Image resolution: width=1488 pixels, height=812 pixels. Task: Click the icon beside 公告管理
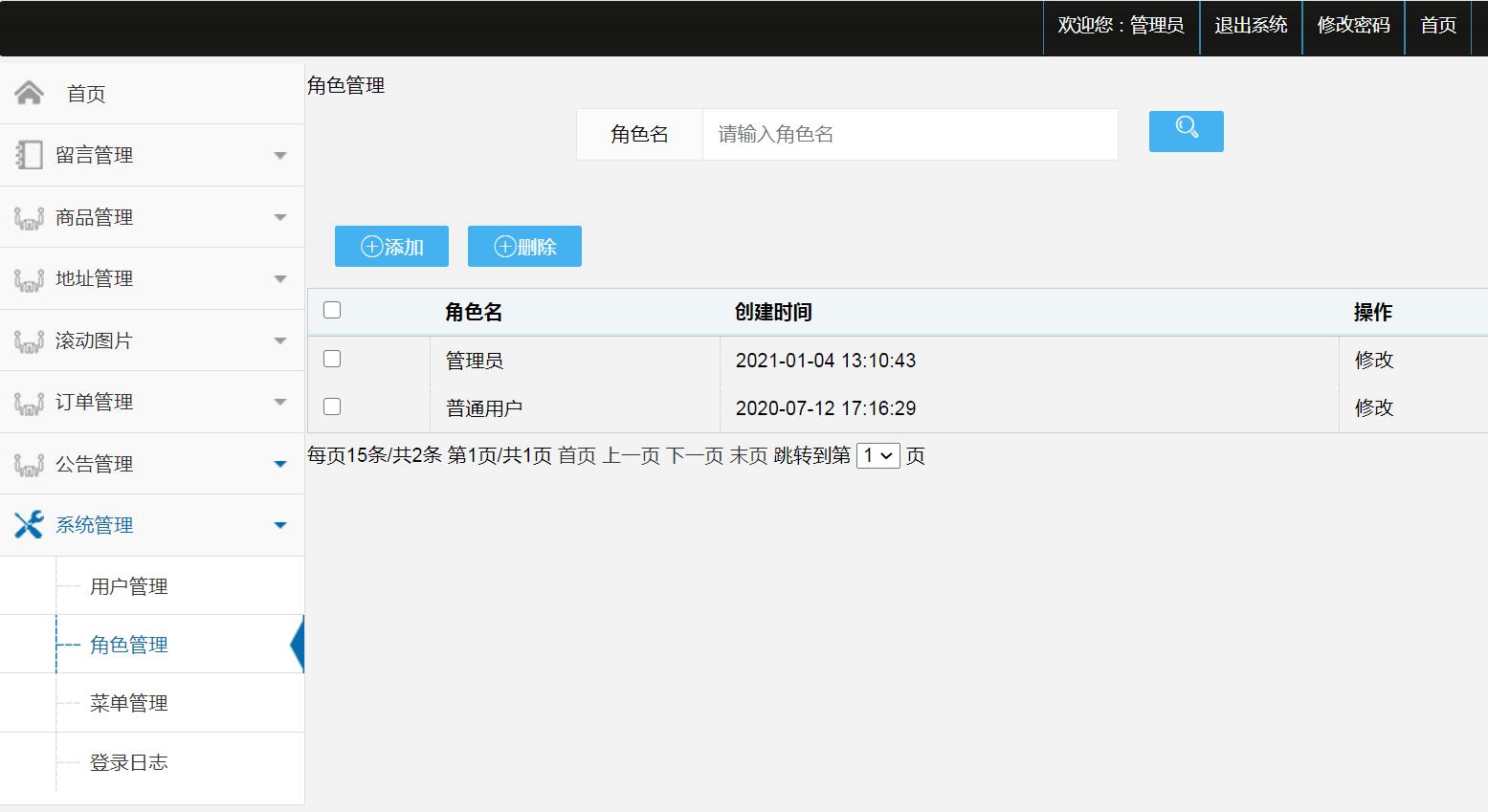[x=29, y=465]
